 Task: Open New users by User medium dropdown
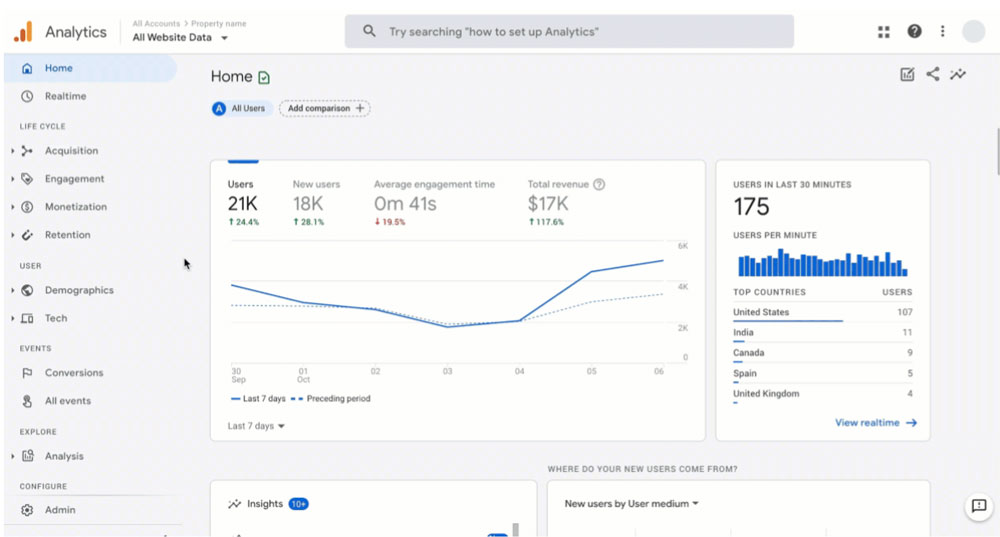631,504
